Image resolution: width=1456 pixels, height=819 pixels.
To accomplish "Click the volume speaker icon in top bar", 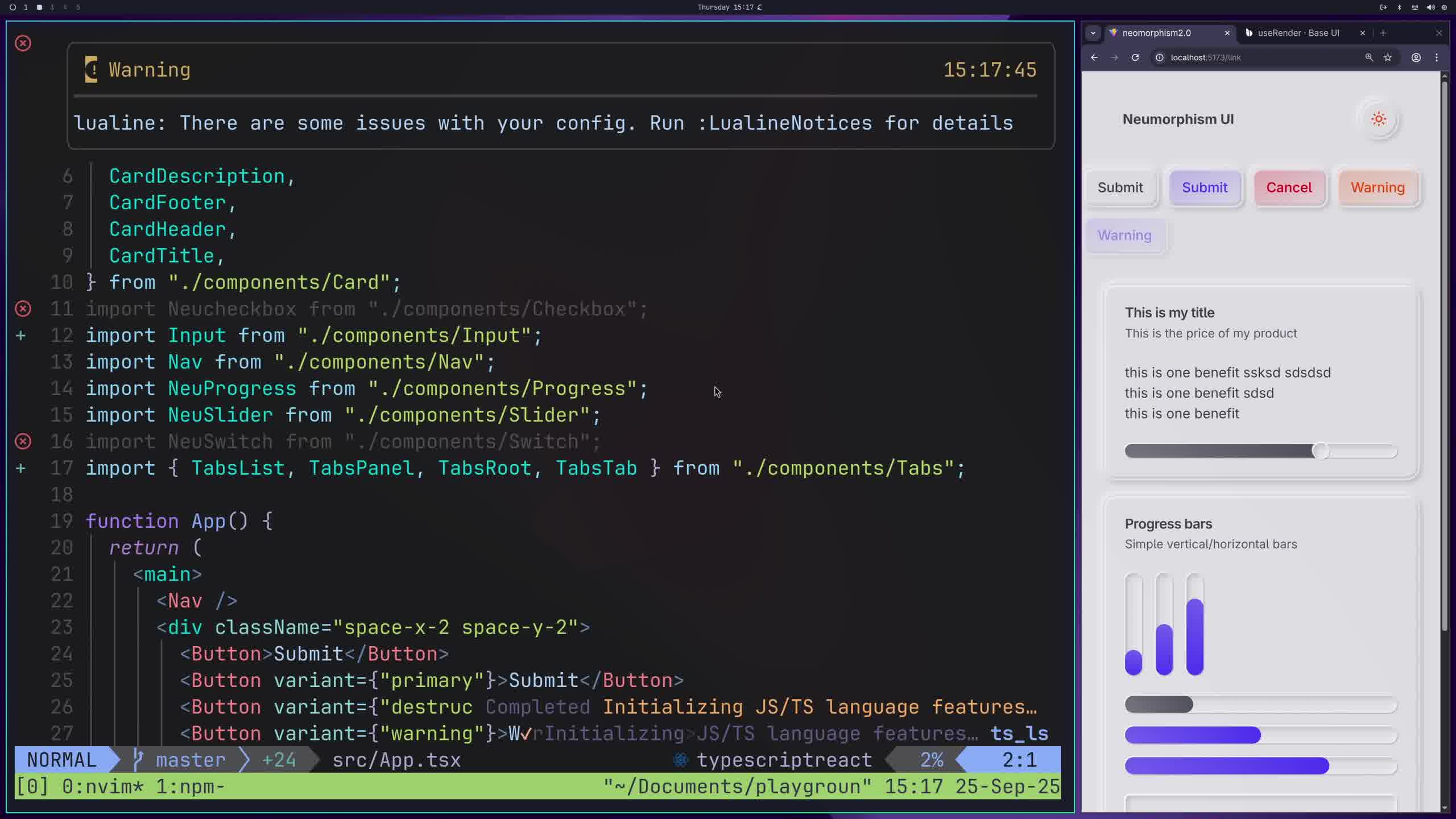I will (1430, 7).
